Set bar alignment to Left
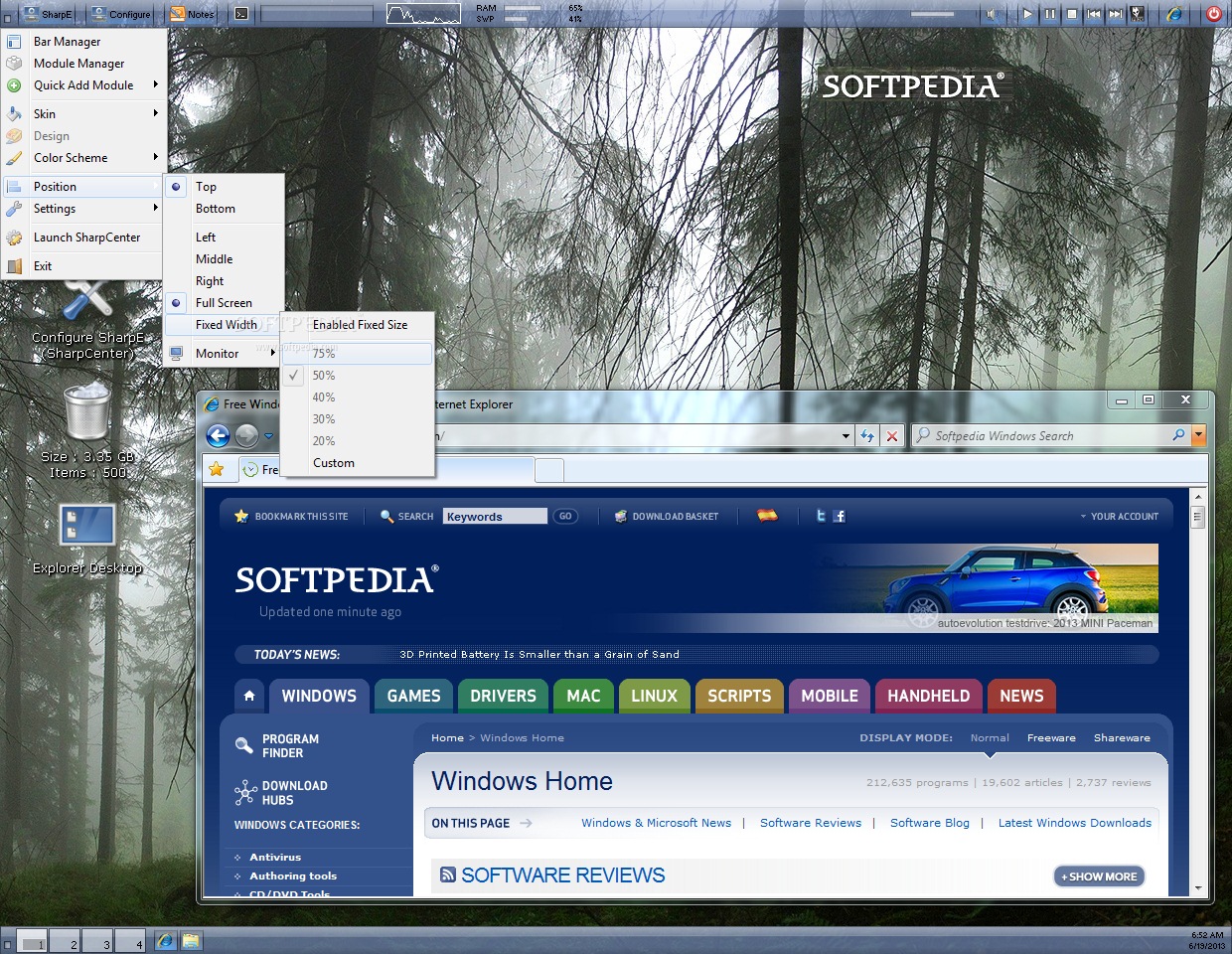The image size is (1232, 954). pos(224,238)
